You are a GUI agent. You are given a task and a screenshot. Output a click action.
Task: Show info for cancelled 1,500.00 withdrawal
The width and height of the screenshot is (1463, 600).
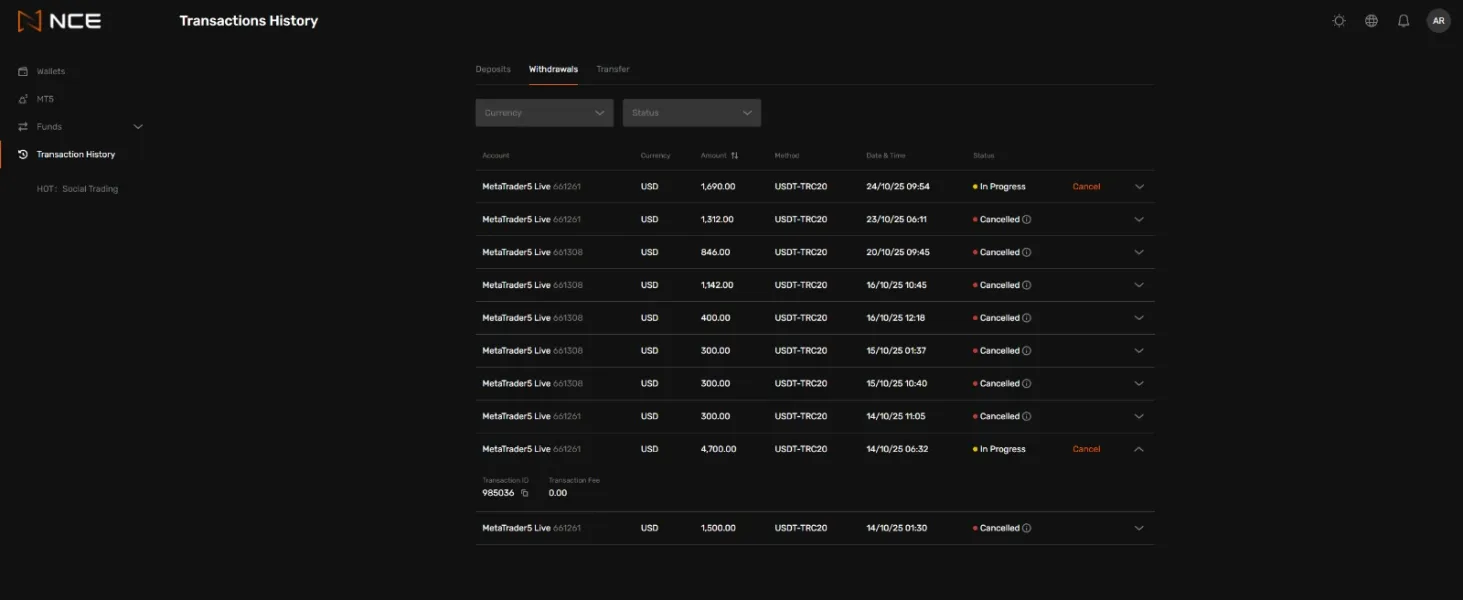pos(1027,529)
